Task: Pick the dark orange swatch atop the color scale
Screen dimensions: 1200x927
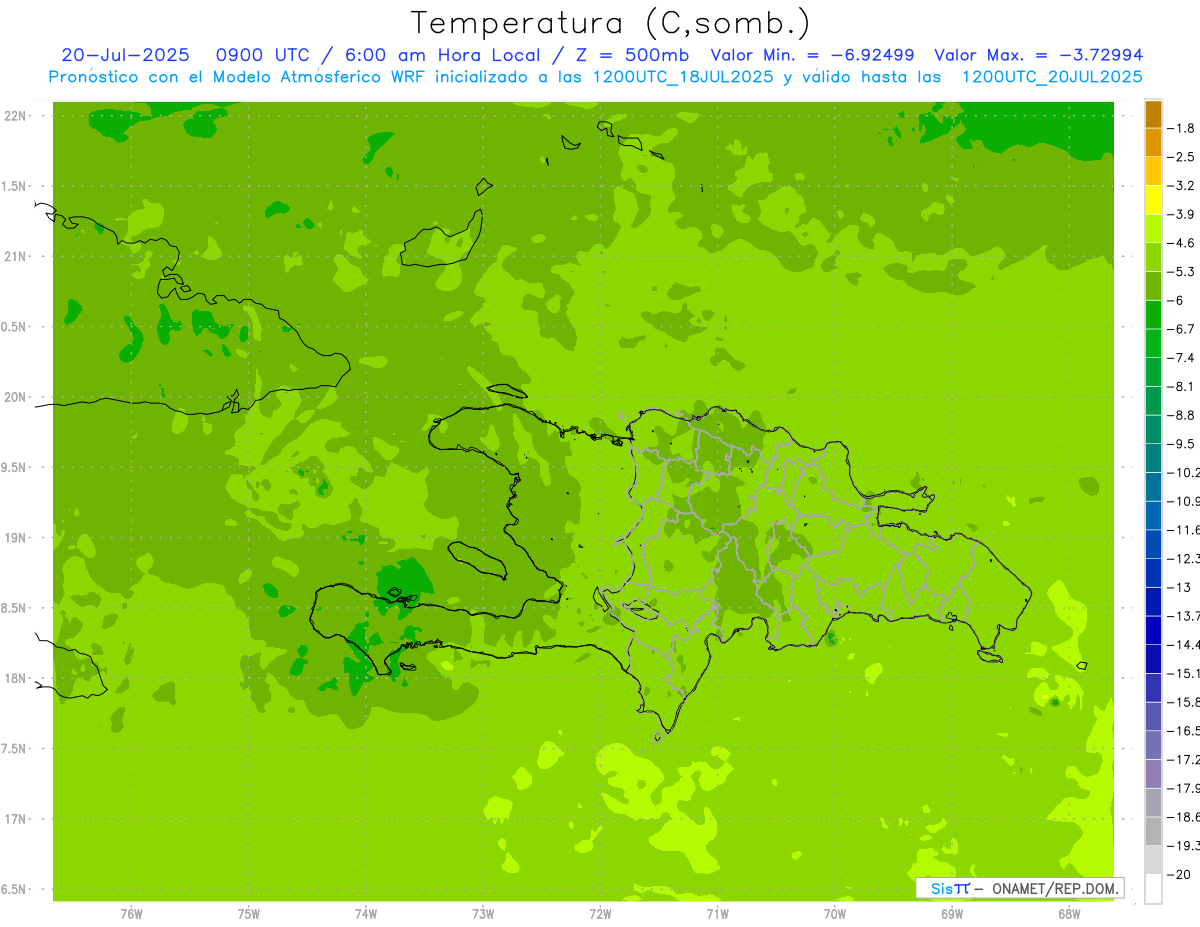Action: pyautogui.click(x=1153, y=114)
